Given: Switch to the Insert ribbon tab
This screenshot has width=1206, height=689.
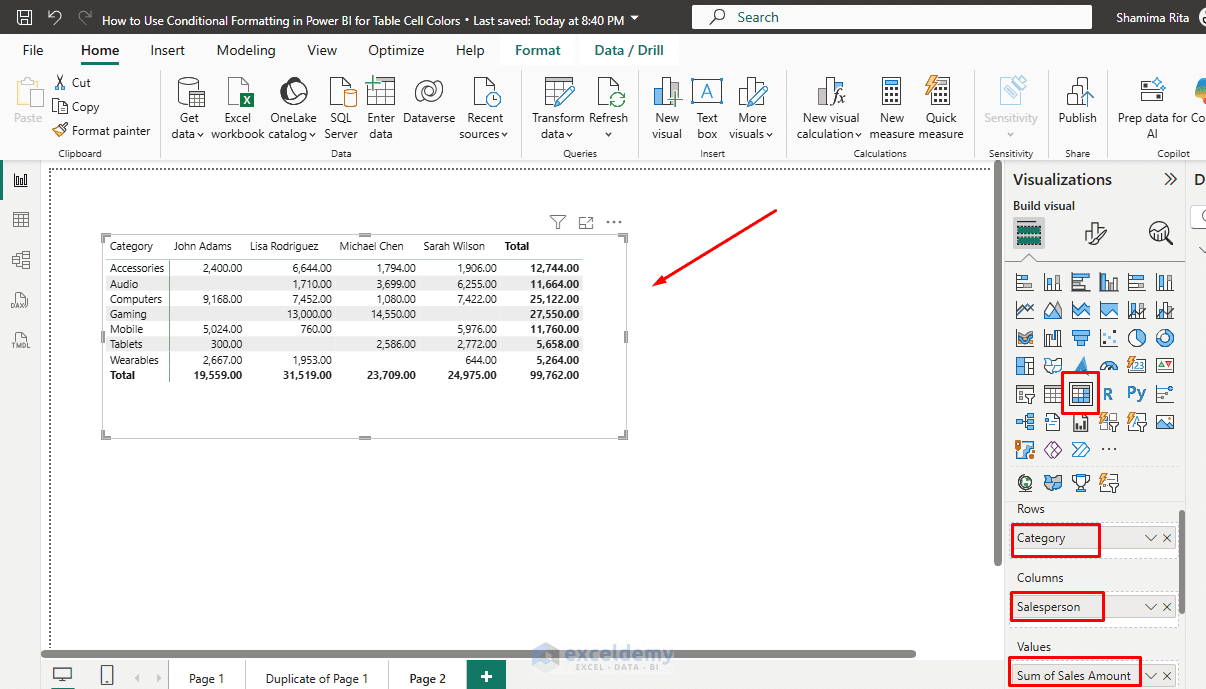Looking at the screenshot, I should coord(167,50).
